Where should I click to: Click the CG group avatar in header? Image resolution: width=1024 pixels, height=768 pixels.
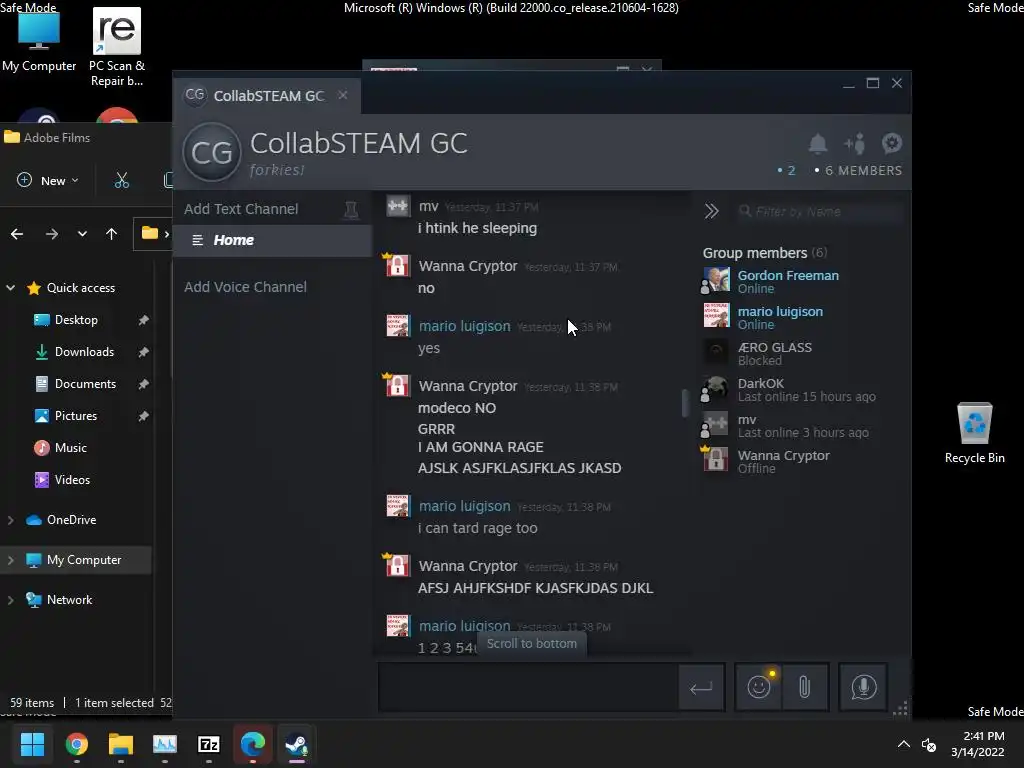coord(212,153)
